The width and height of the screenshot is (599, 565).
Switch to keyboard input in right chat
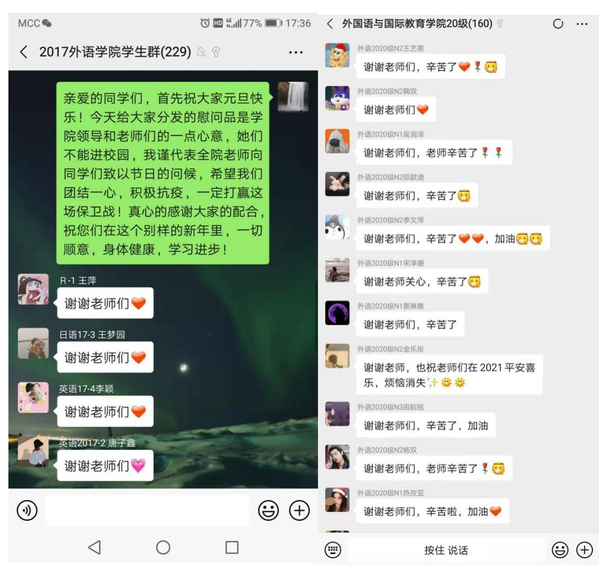(x=333, y=550)
